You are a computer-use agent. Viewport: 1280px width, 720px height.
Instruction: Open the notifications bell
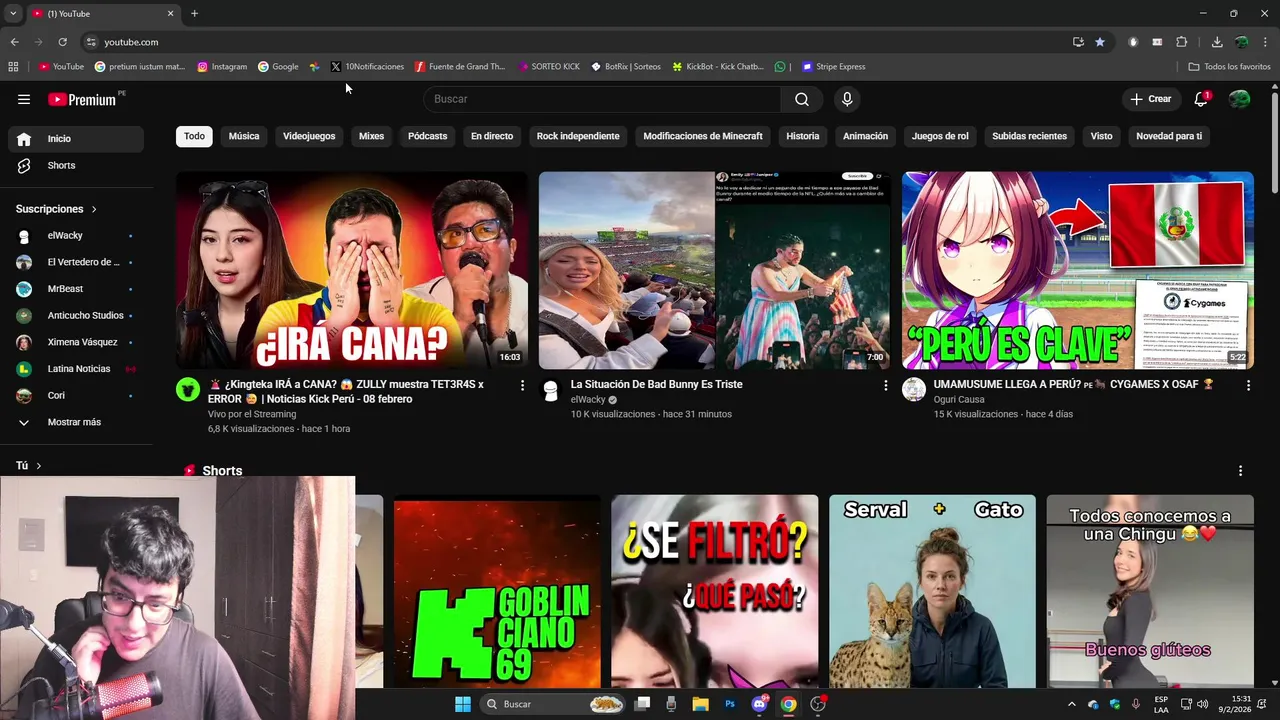tap(1201, 99)
